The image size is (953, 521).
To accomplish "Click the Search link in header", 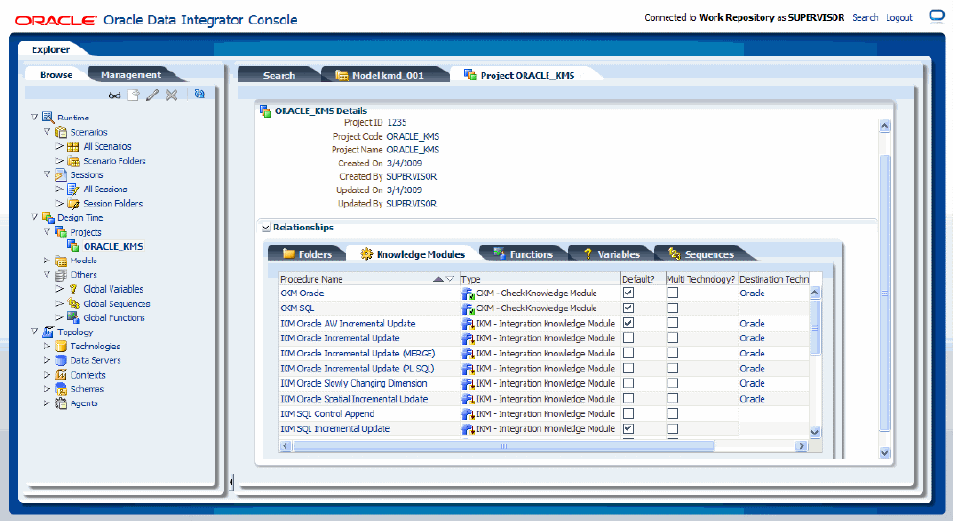I will click(x=865, y=18).
